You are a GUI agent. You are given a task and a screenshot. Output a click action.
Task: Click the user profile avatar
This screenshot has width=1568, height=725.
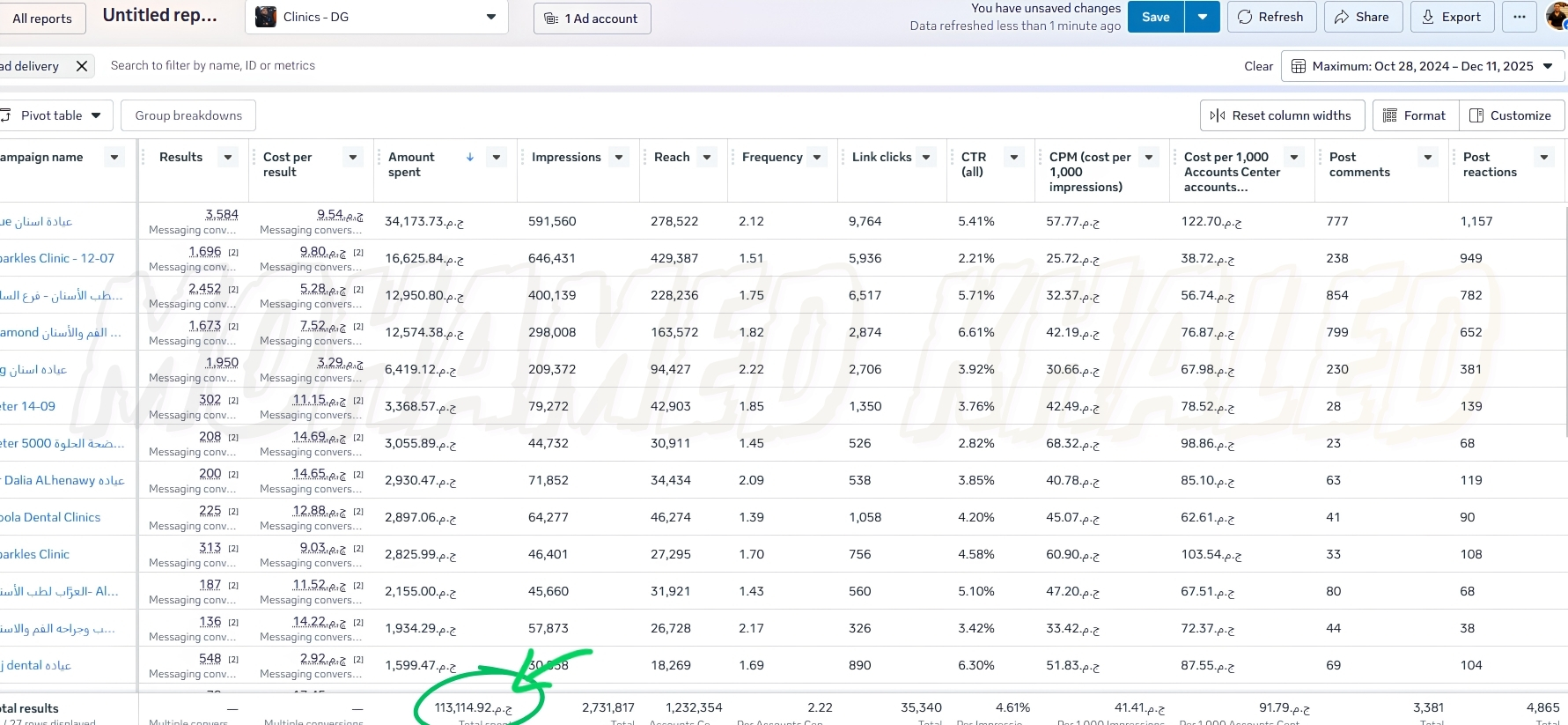[x=1557, y=17]
